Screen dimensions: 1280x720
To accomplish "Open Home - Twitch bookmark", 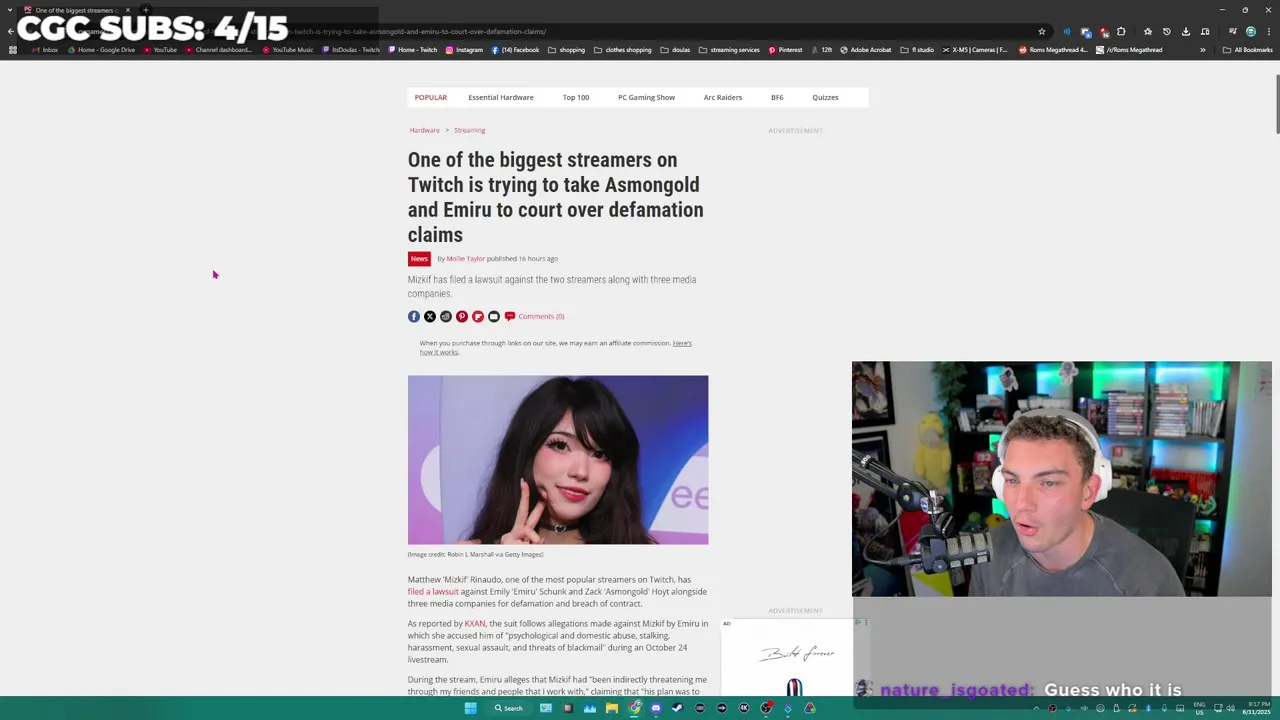I will [x=413, y=50].
